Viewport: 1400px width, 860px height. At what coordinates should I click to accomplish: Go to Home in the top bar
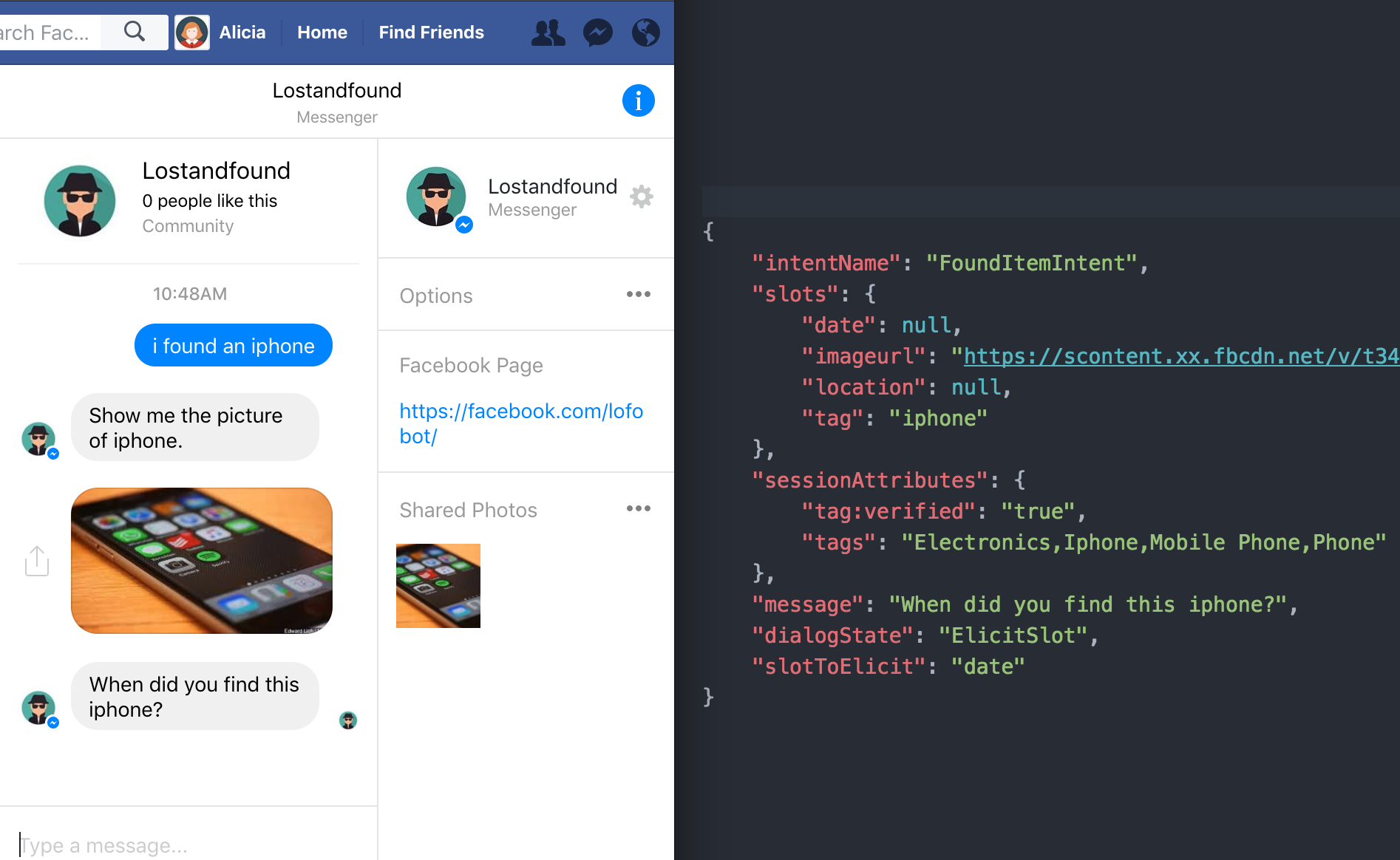click(x=322, y=33)
